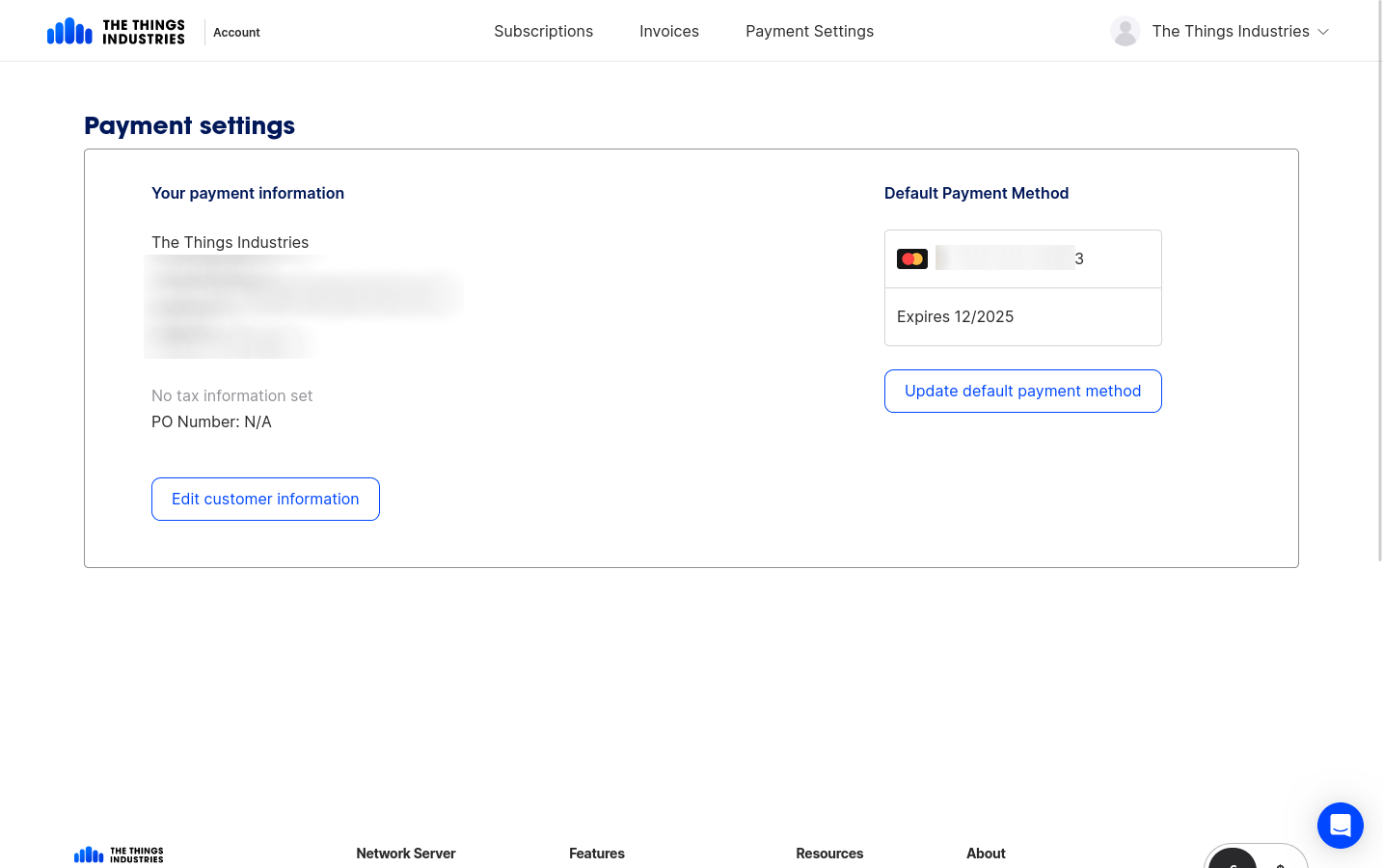Click the About footer heading
The image size is (1383, 868).
[x=986, y=854]
